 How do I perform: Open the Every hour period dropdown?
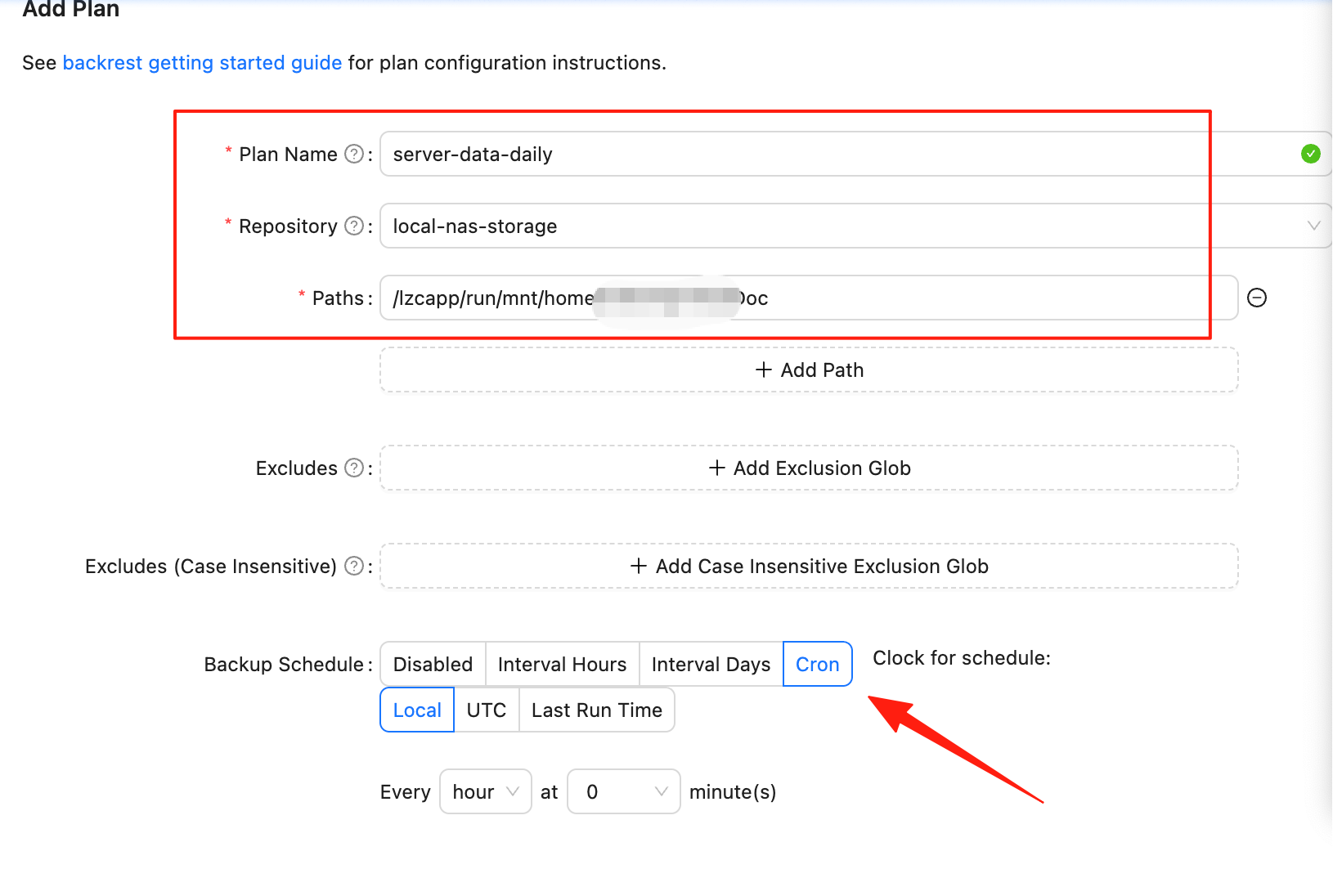pos(486,791)
